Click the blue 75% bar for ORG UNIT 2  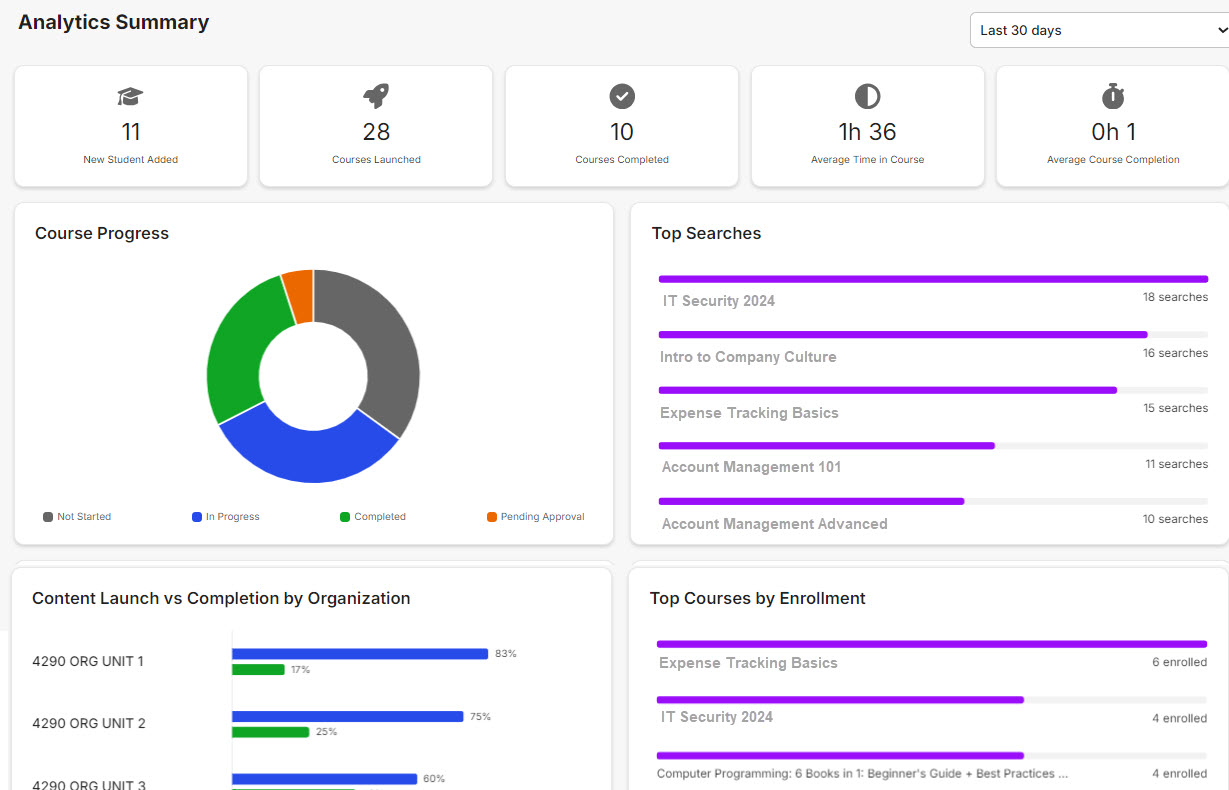[348, 716]
